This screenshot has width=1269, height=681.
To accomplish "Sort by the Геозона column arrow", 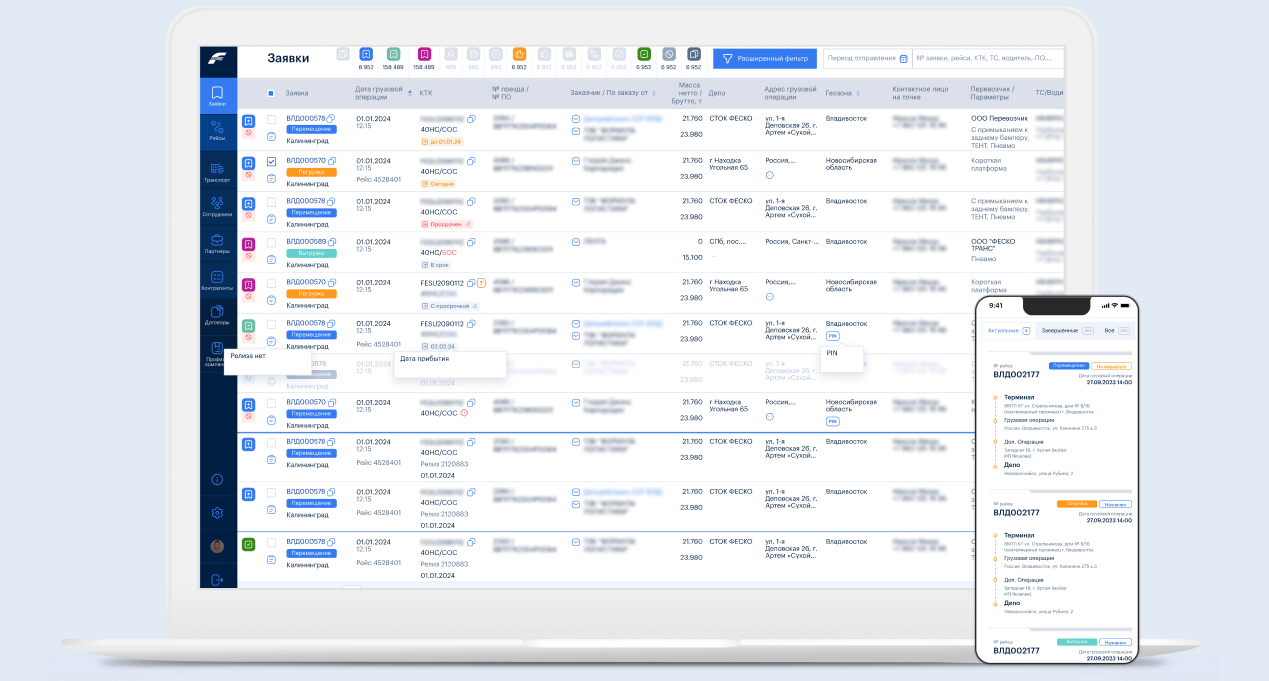I will click(859, 93).
